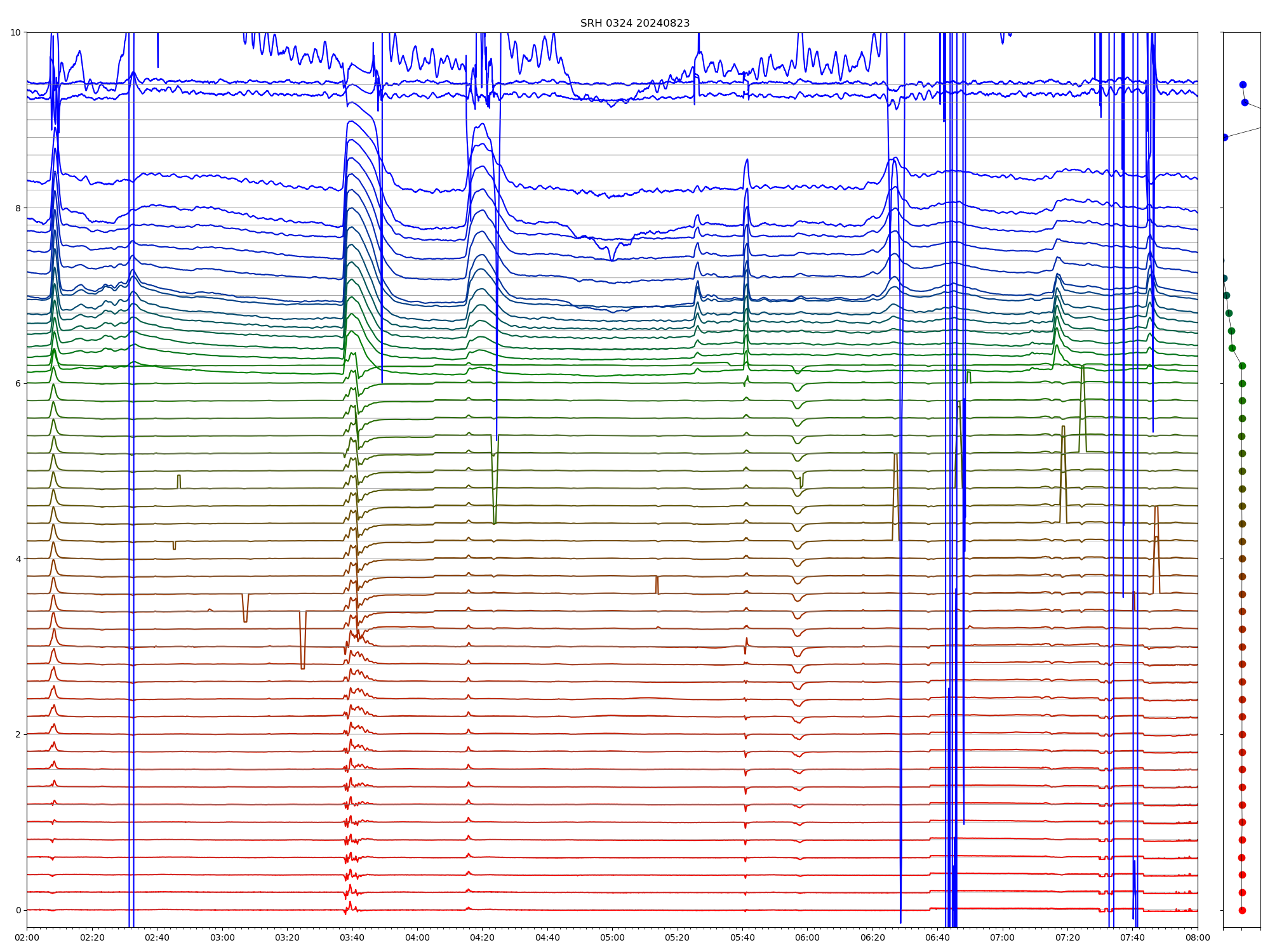This screenshot has height=952, width=1270.
Task: Click the 08:00 time axis label
Action: pos(1198,937)
